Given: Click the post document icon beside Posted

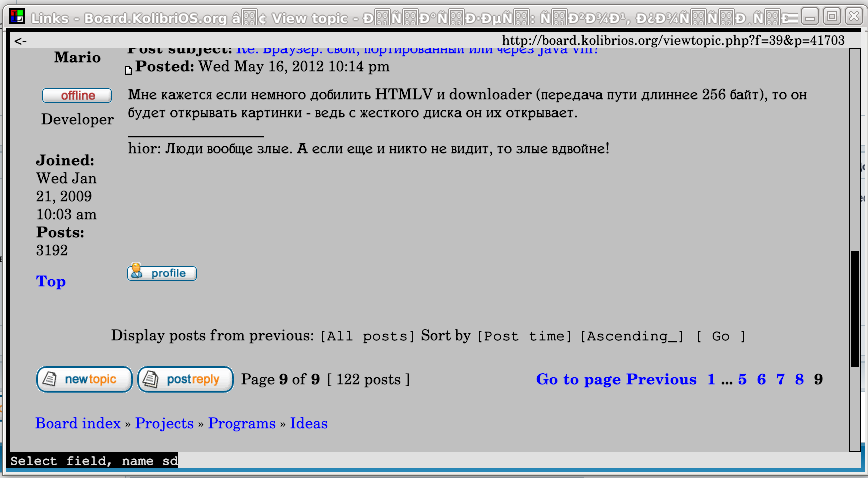Looking at the screenshot, I should click(128, 70).
